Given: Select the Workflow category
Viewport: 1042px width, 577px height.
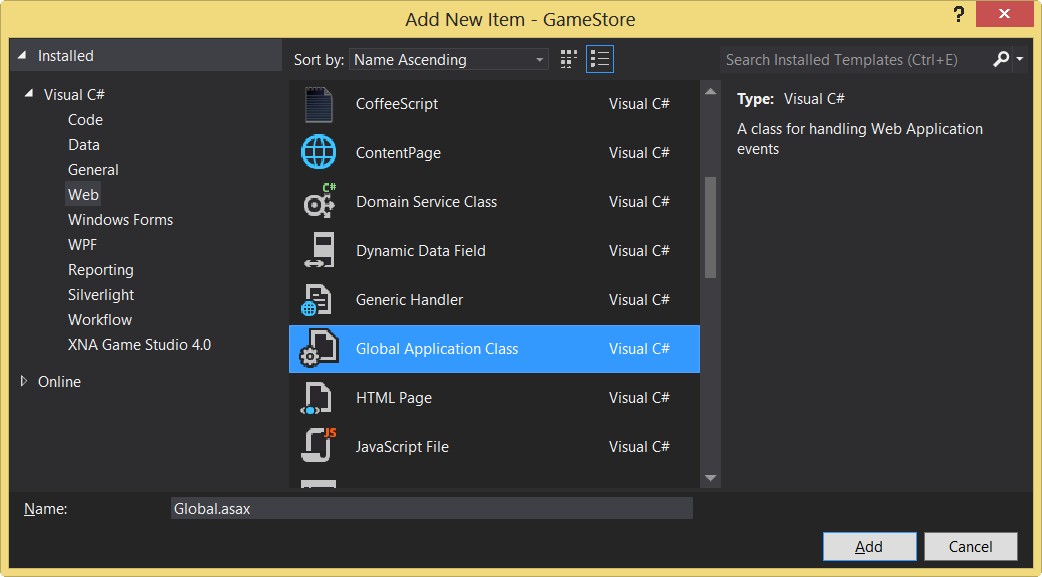Looking at the screenshot, I should [100, 320].
